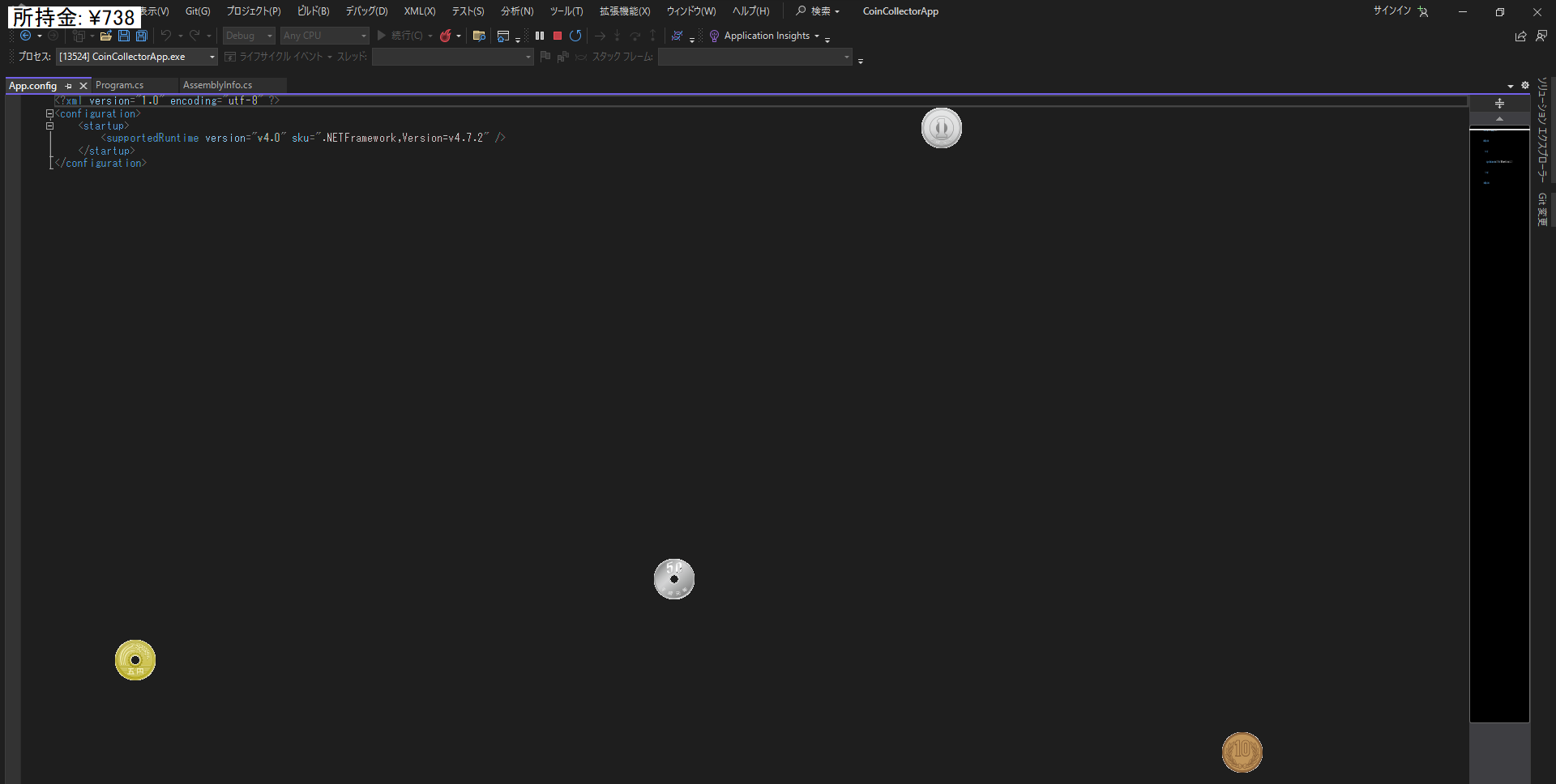Collect the gold 5 yen coin
Image resolution: width=1556 pixels, height=784 pixels.
point(135,660)
